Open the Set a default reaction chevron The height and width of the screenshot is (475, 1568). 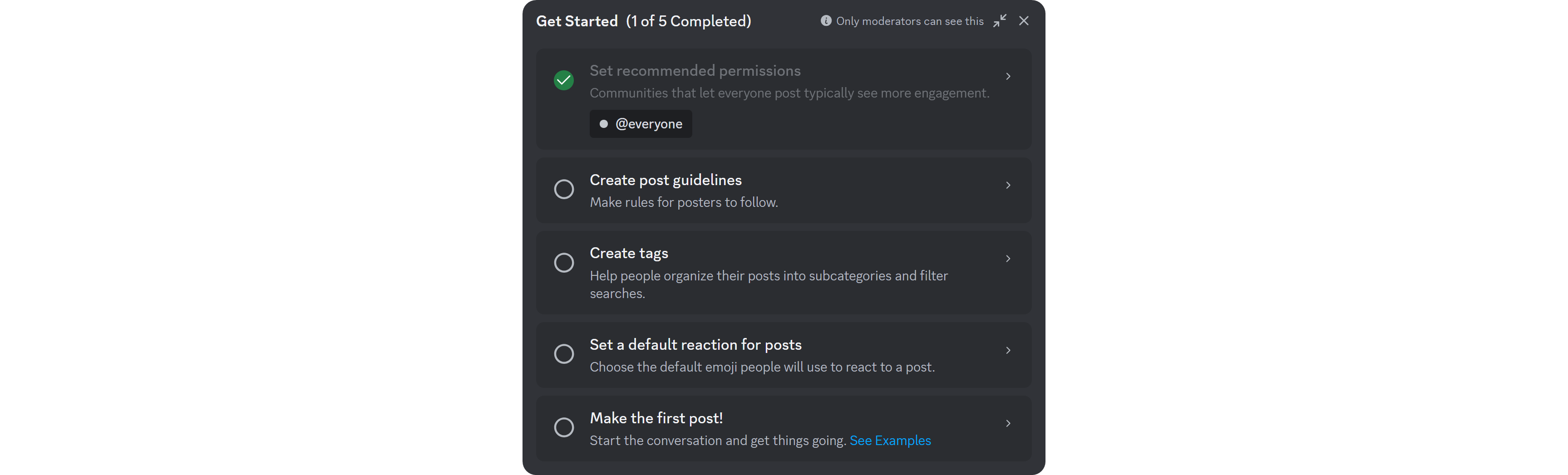(x=1008, y=350)
